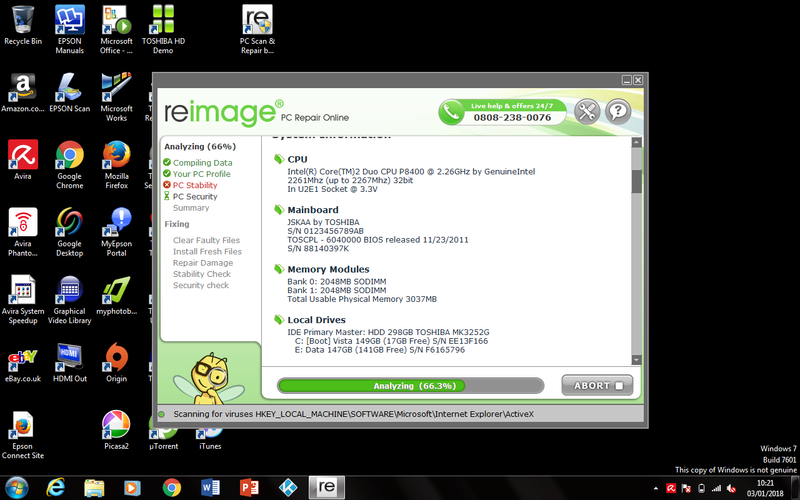800x500 pixels.
Task: Open PowerPoint from the taskbar
Action: click(249, 488)
